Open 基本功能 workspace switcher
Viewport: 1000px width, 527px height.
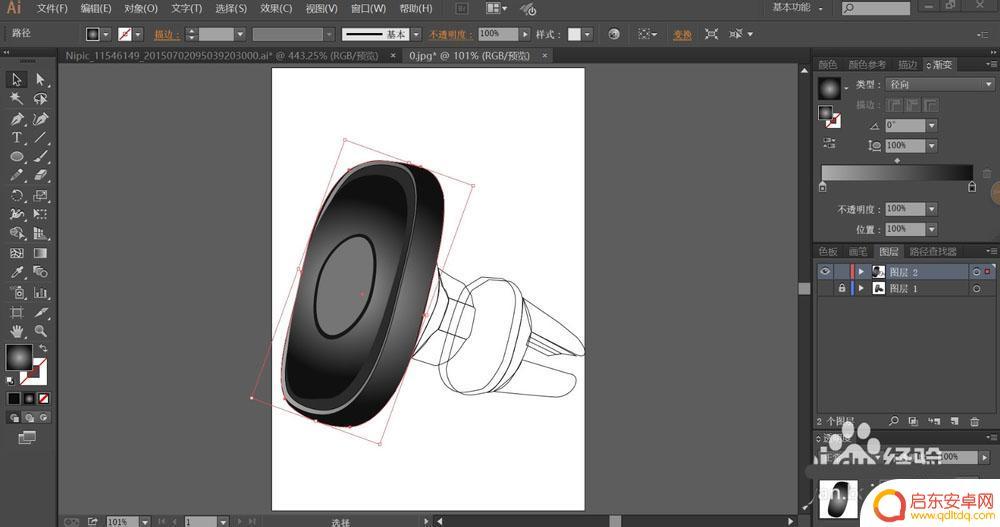(797, 8)
